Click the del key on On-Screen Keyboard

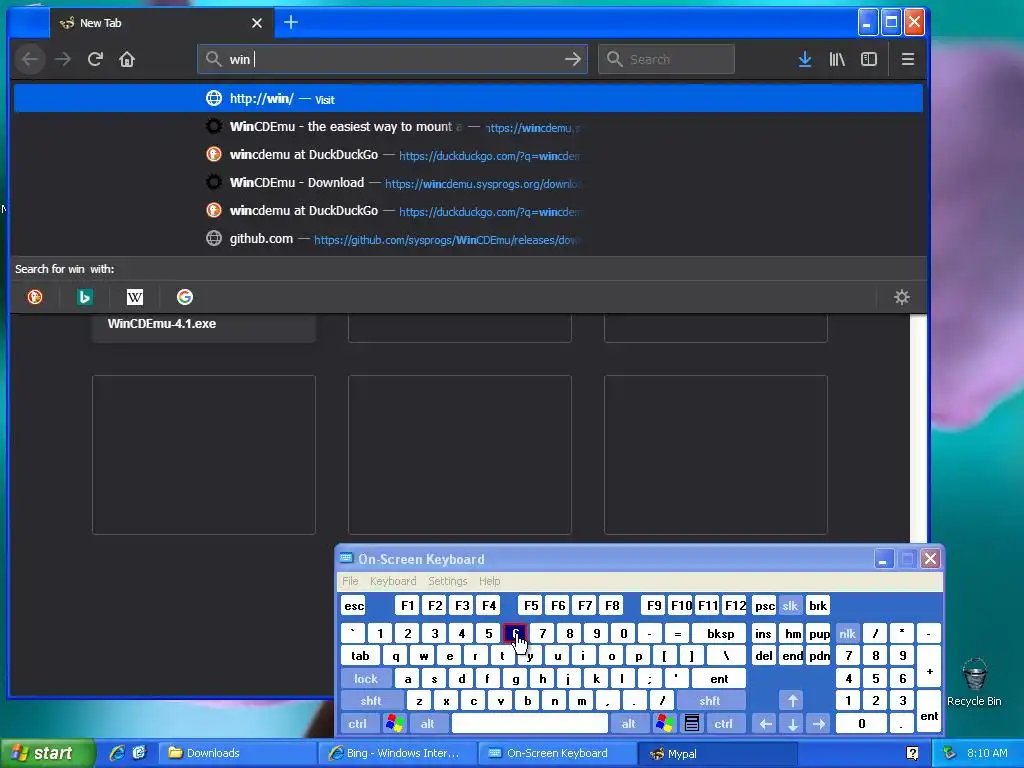click(x=763, y=656)
